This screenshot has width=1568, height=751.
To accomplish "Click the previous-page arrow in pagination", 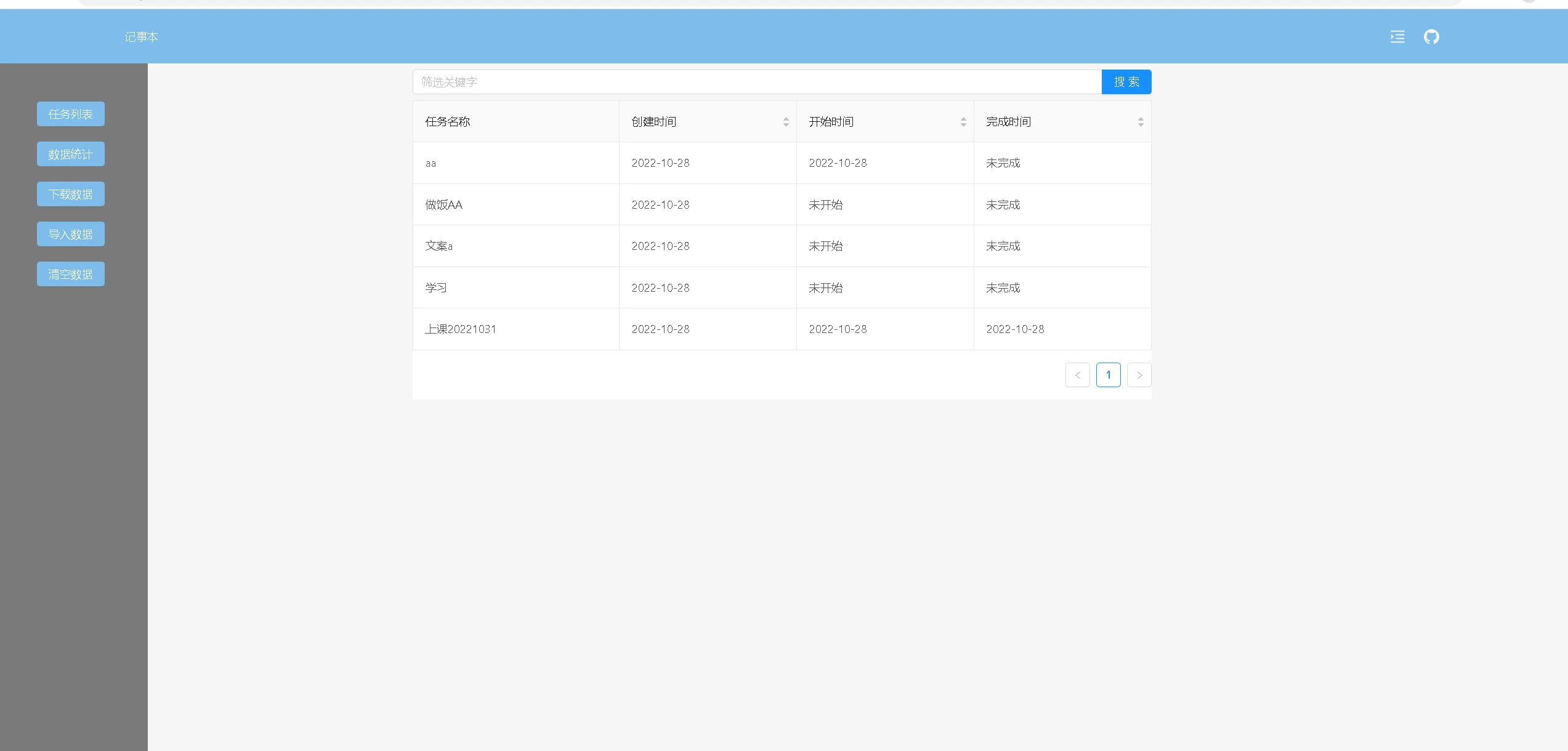I will (x=1078, y=374).
